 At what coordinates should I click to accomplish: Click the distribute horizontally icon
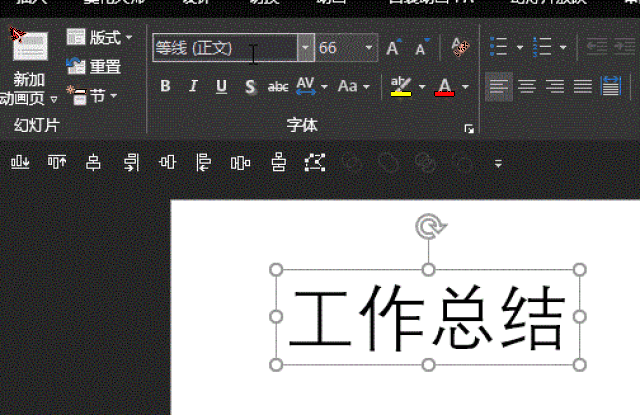click(240, 163)
